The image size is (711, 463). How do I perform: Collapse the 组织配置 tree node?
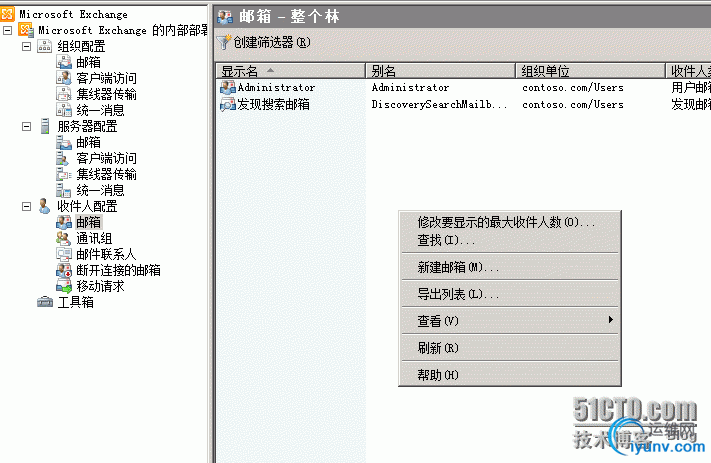(x=27, y=46)
